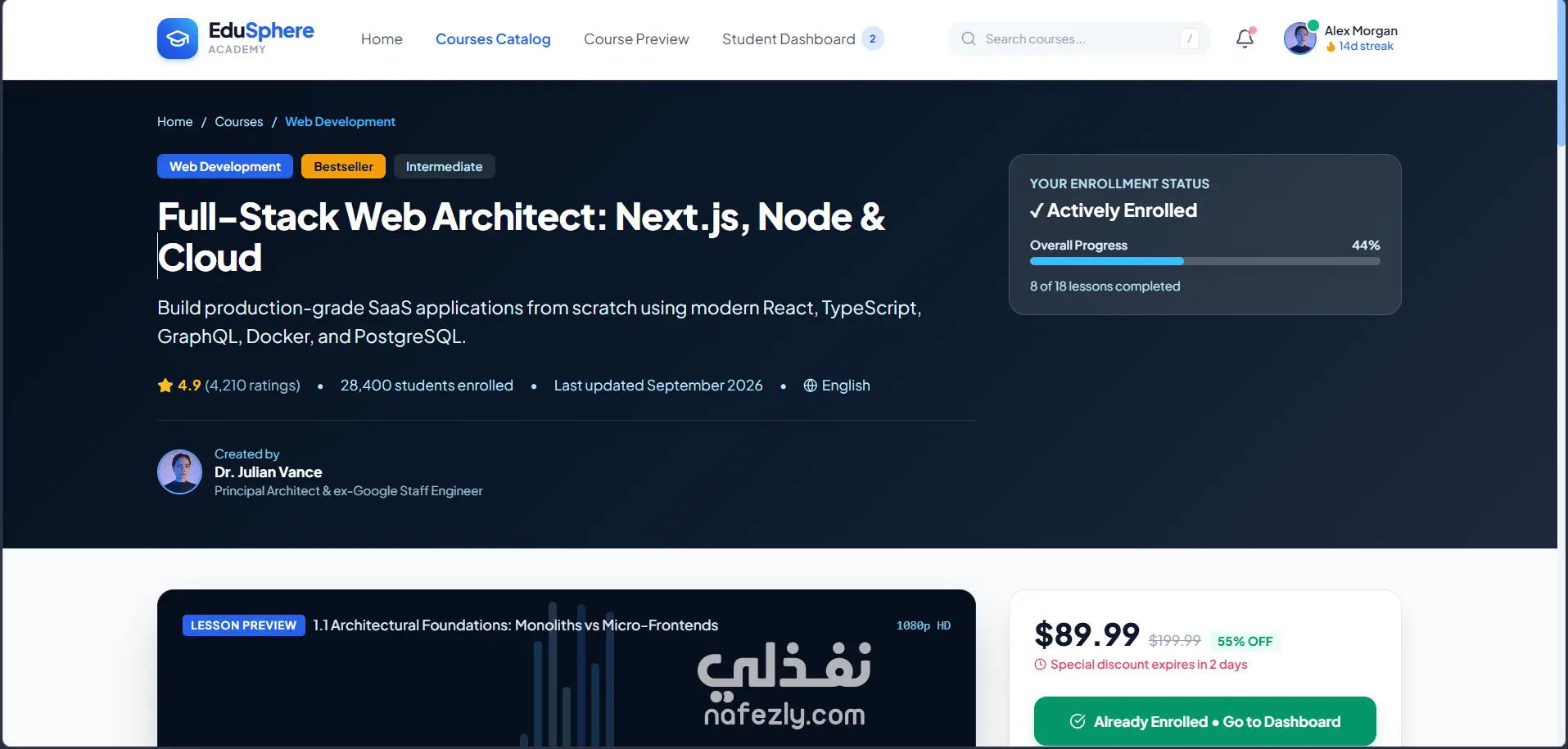Click the Web Development breadcrumb link
Screen dimensions: 1568x749
[340, 121]
